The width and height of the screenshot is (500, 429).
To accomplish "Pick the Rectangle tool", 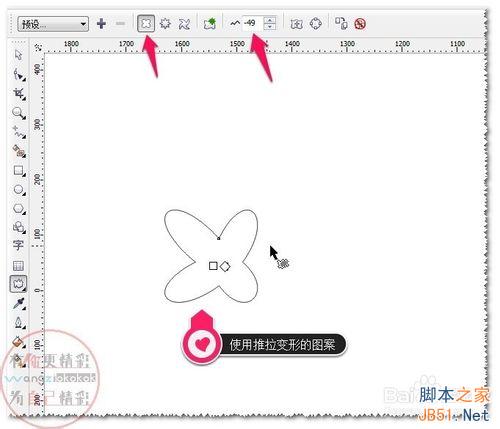I will [x=19, y=171].
